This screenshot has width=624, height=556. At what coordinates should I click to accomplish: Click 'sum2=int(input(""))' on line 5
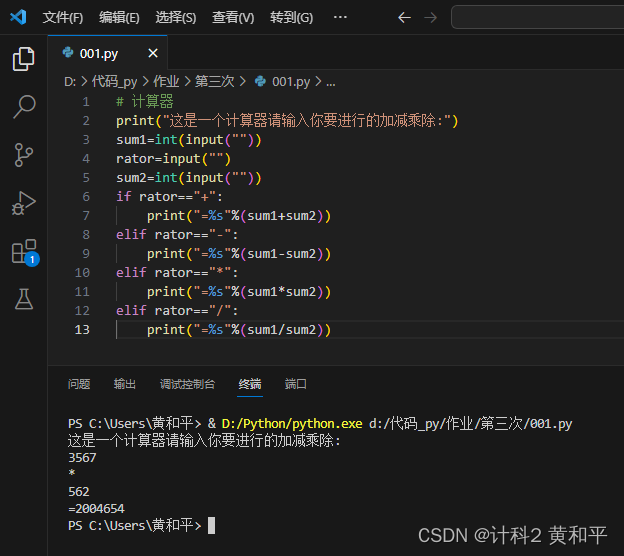pos(189,178)
